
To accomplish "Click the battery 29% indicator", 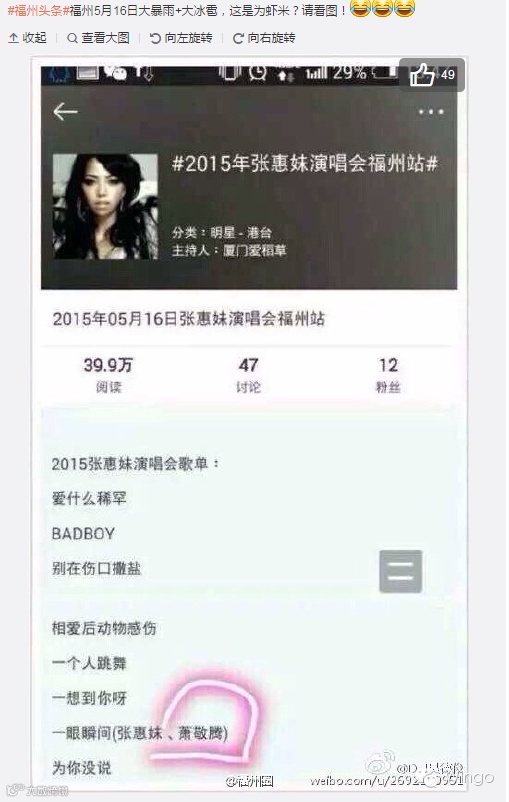I will click(364, 73).
